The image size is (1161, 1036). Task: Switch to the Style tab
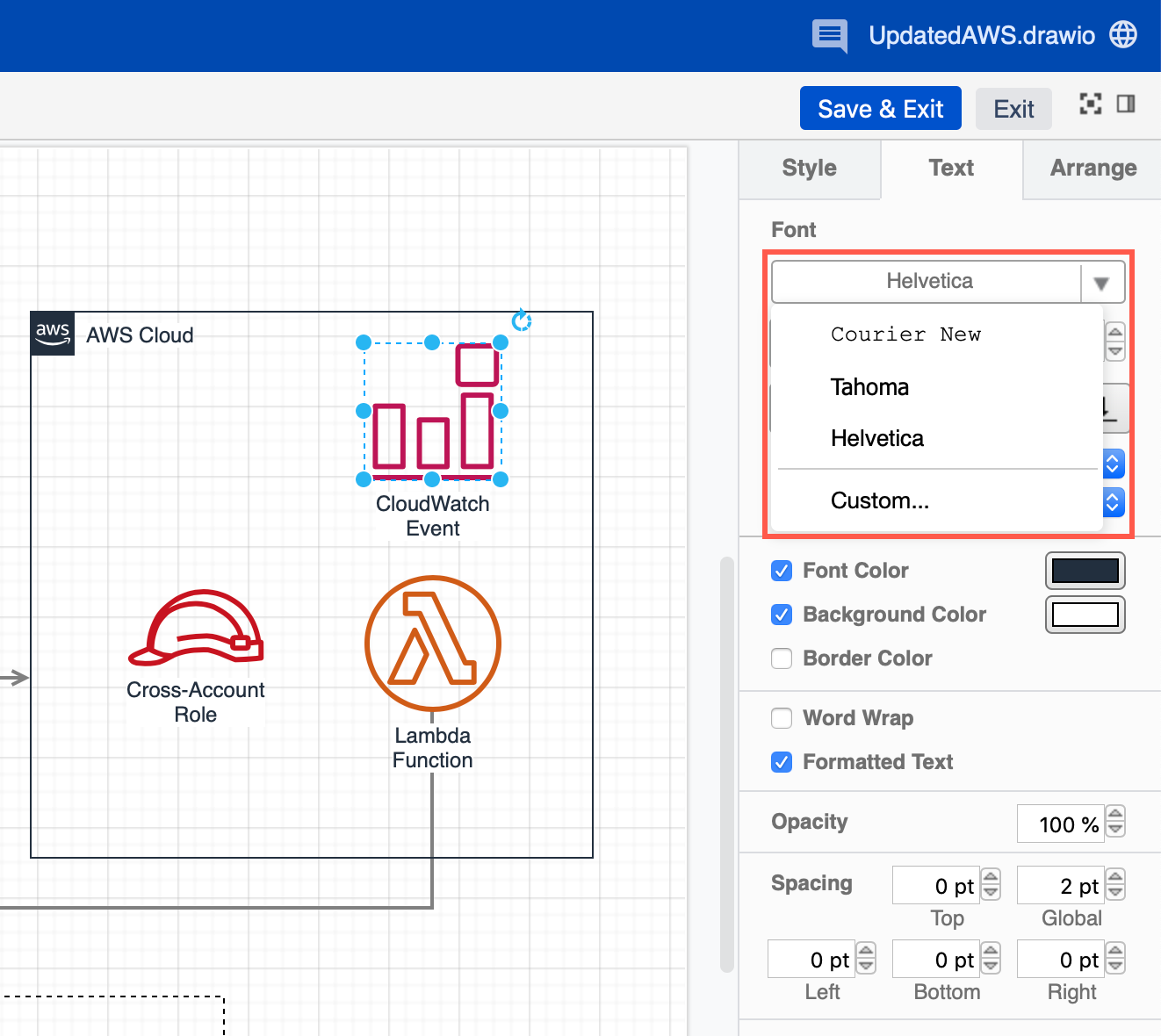click(809, 168)
